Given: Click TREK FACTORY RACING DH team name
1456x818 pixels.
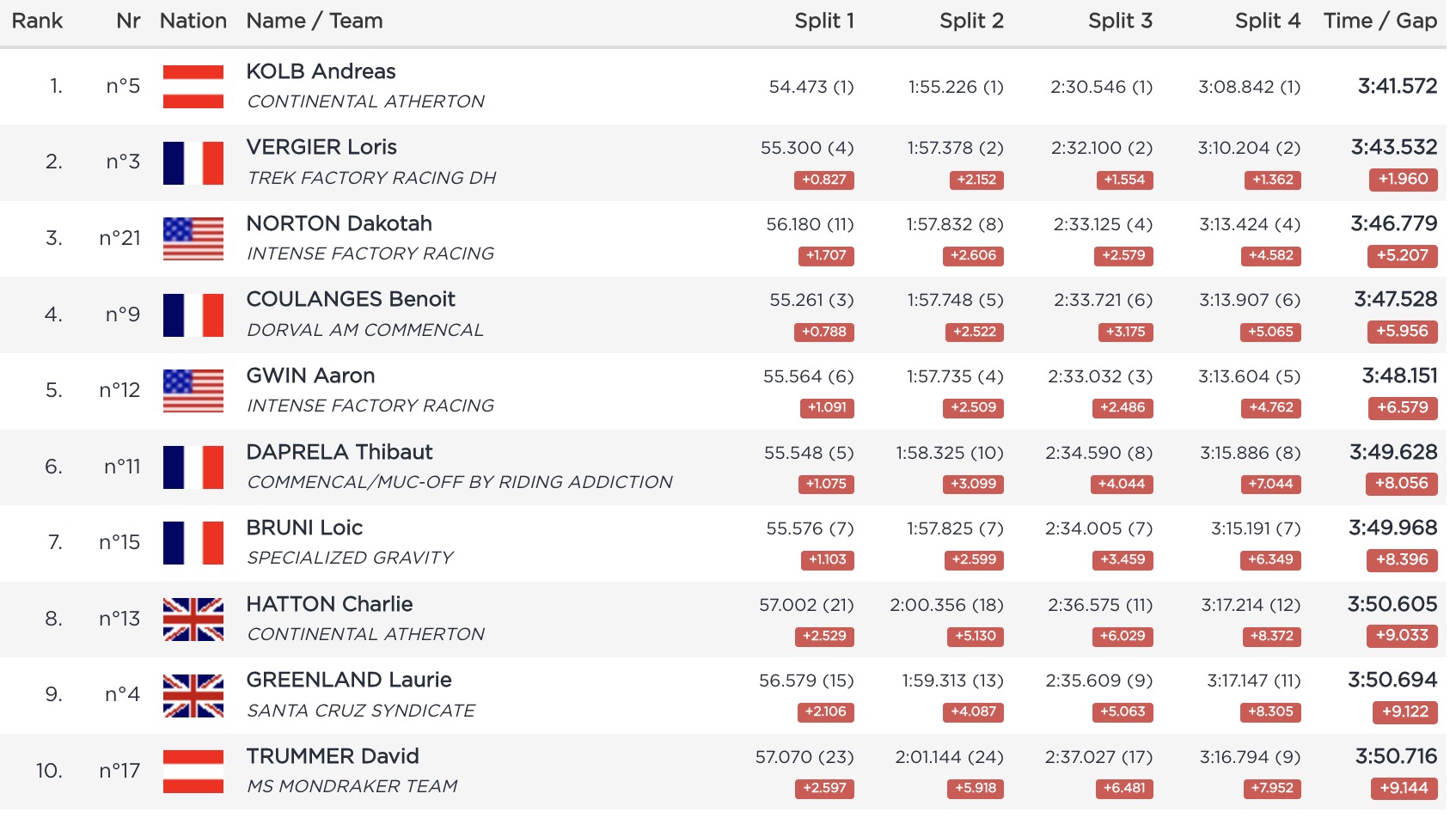Looking at the screenshot, I should 371,178.
